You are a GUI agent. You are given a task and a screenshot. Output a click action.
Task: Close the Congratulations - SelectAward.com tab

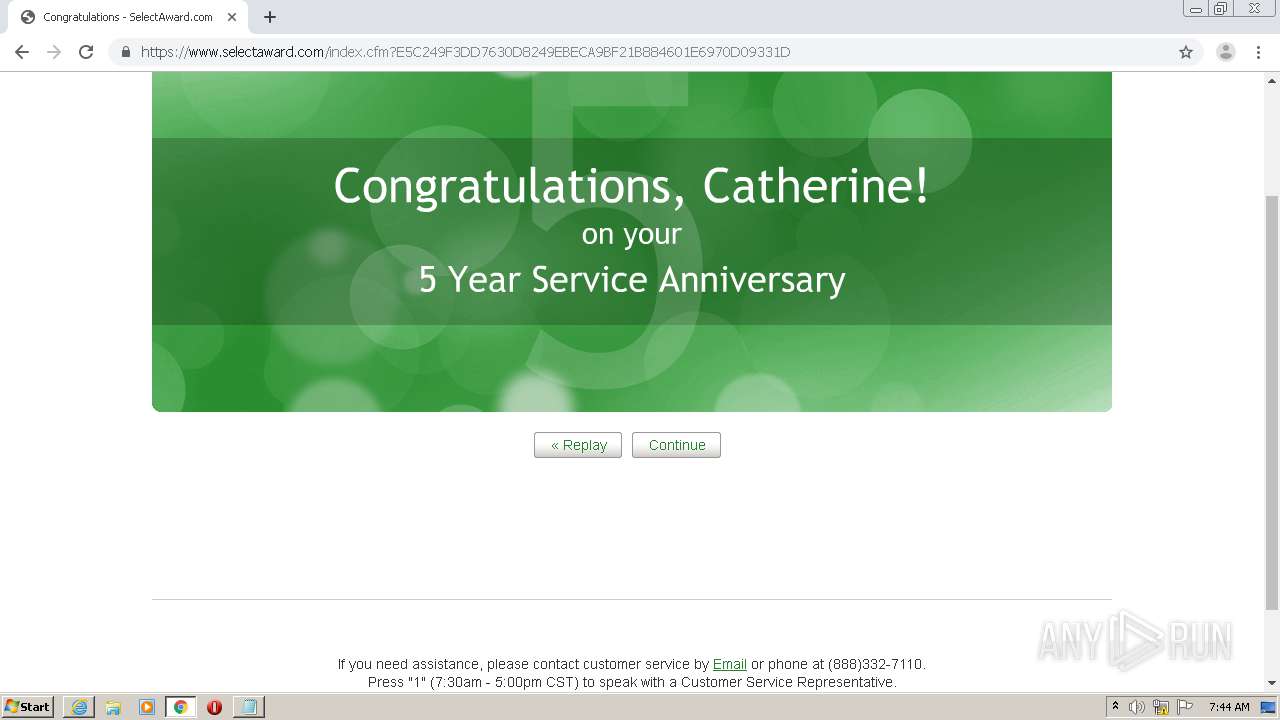(x=232, y=17)
